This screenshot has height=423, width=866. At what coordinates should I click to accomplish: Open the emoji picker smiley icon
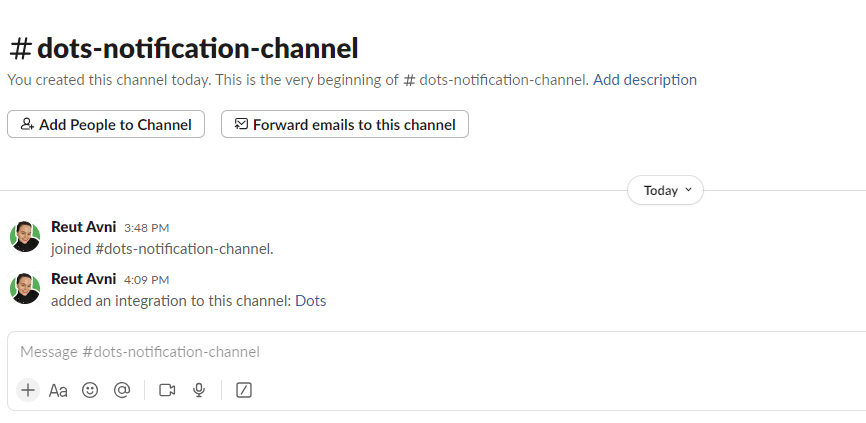(x=90, y=390)
